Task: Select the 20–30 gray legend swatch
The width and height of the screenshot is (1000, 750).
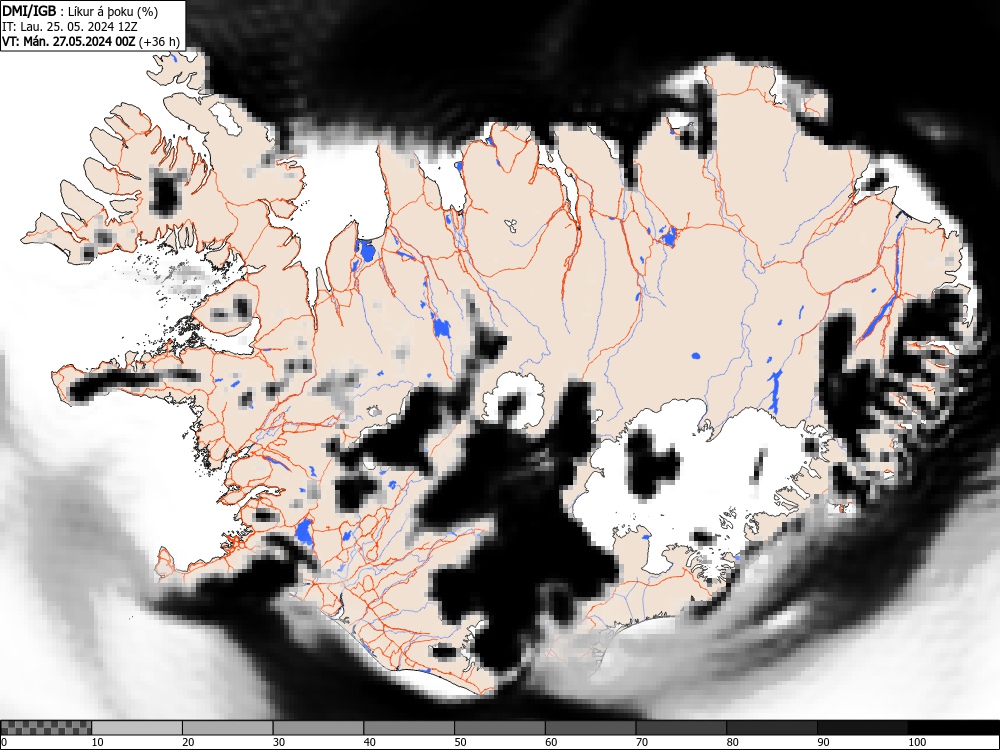Action: [228, 728]
